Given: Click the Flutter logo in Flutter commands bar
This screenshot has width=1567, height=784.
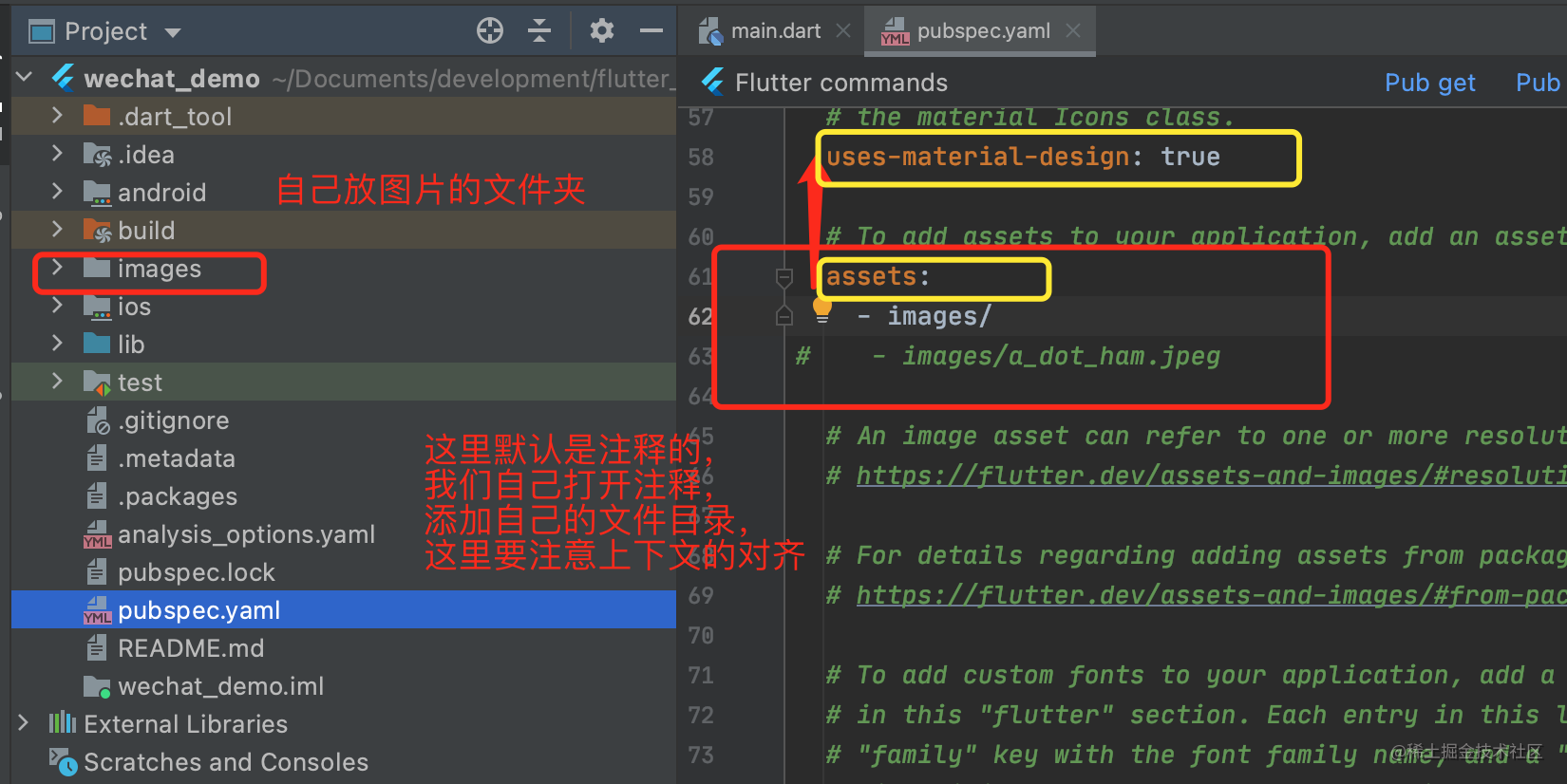Looking at the screenshot, I should click(713, 82).
